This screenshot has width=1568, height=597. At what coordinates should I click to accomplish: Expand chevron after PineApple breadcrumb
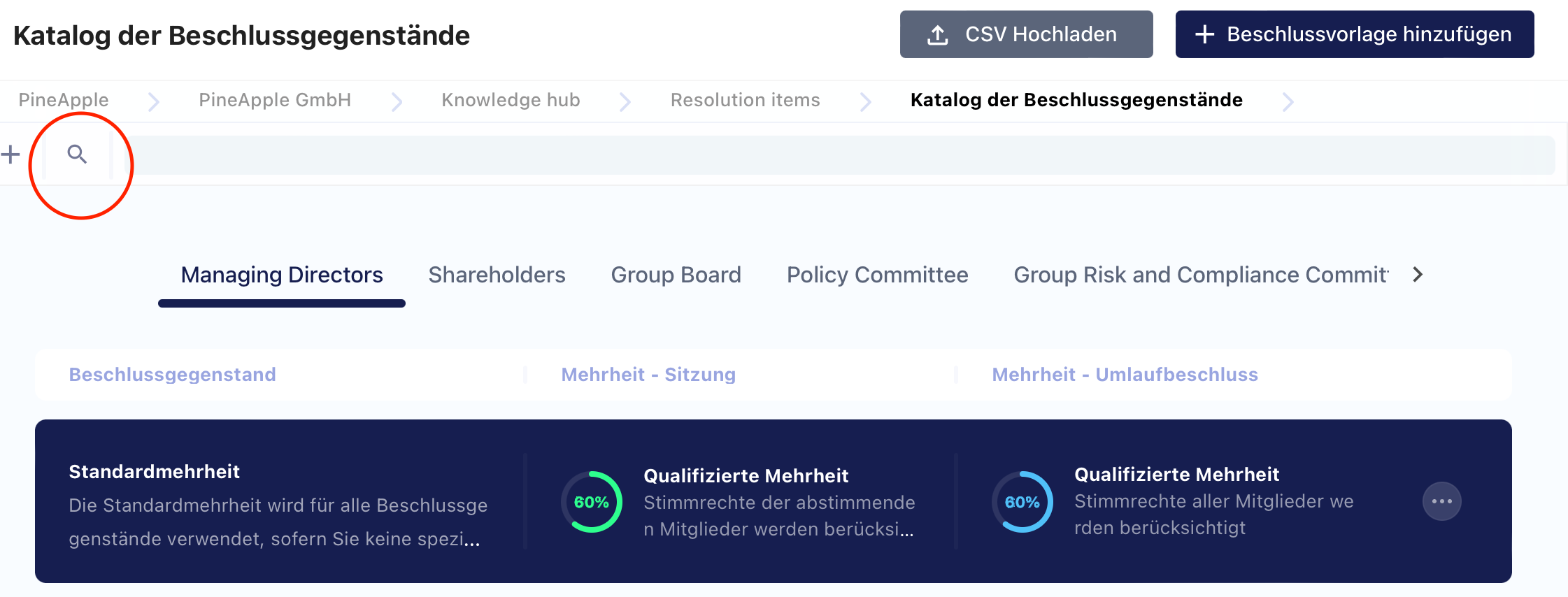click(154, 101)
